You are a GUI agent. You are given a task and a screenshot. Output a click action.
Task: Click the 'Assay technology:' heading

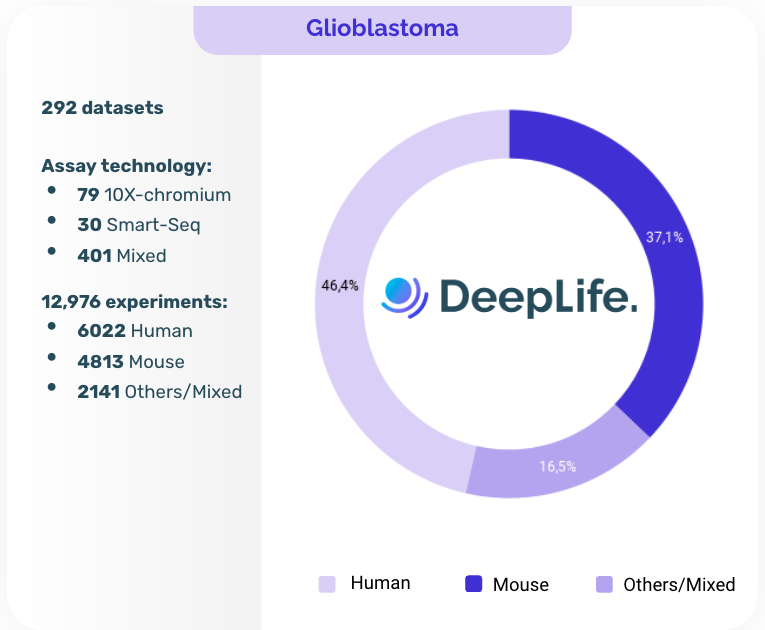127,166
